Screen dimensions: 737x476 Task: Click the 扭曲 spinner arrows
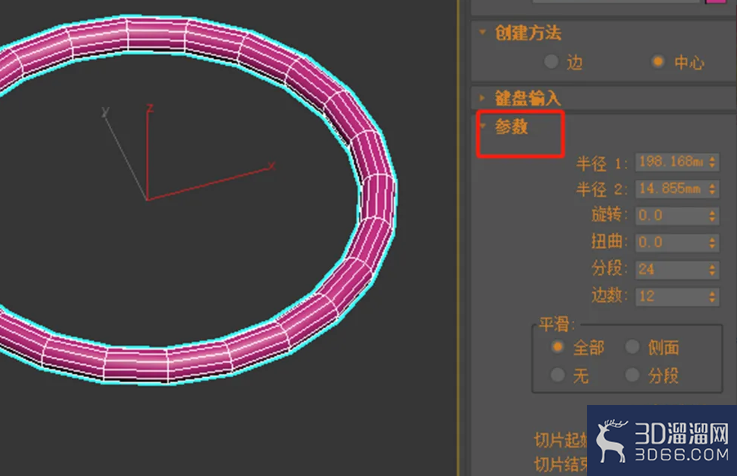click(713, 242)
